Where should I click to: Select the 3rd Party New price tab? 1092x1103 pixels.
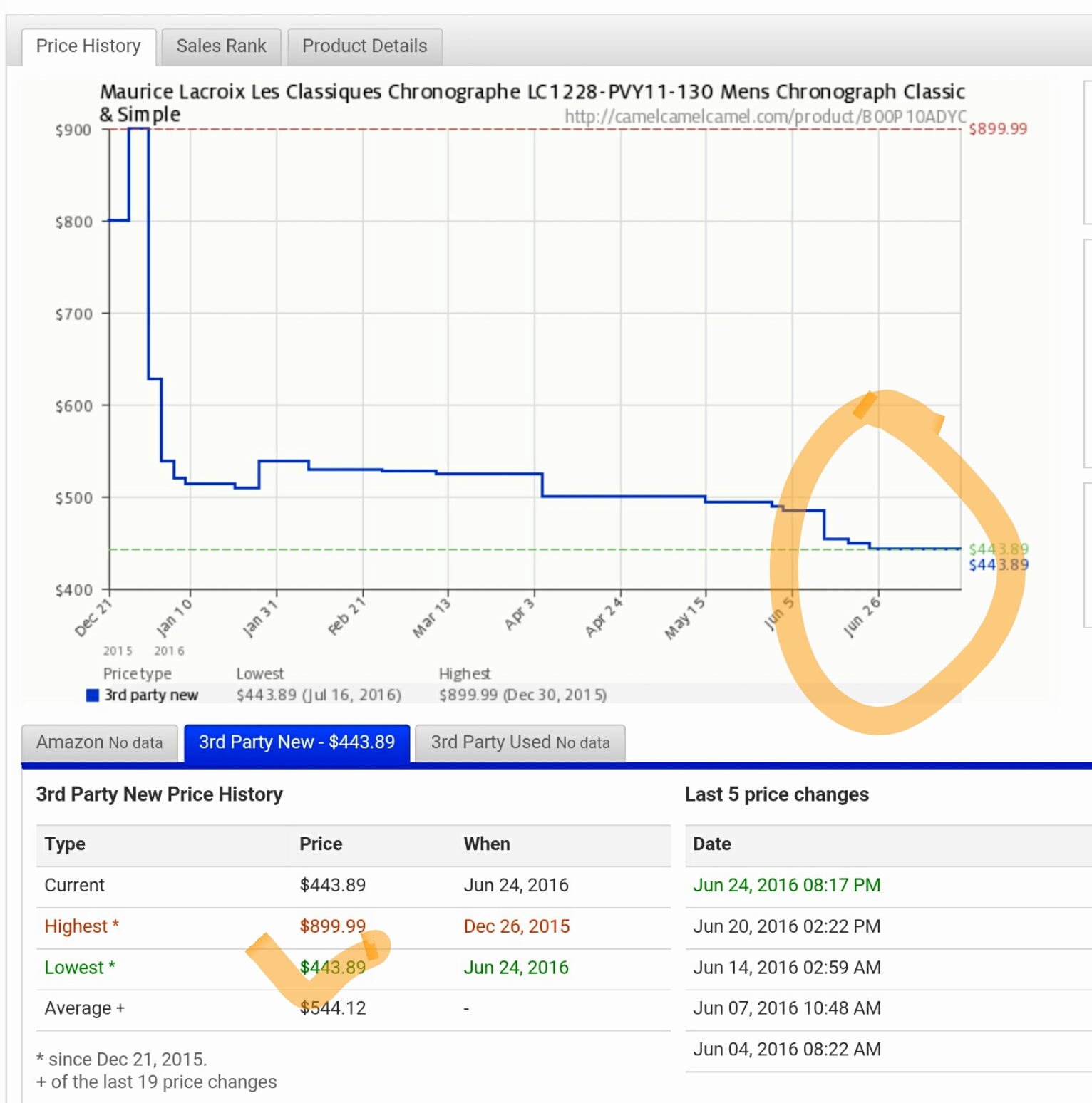coord(297,742)
